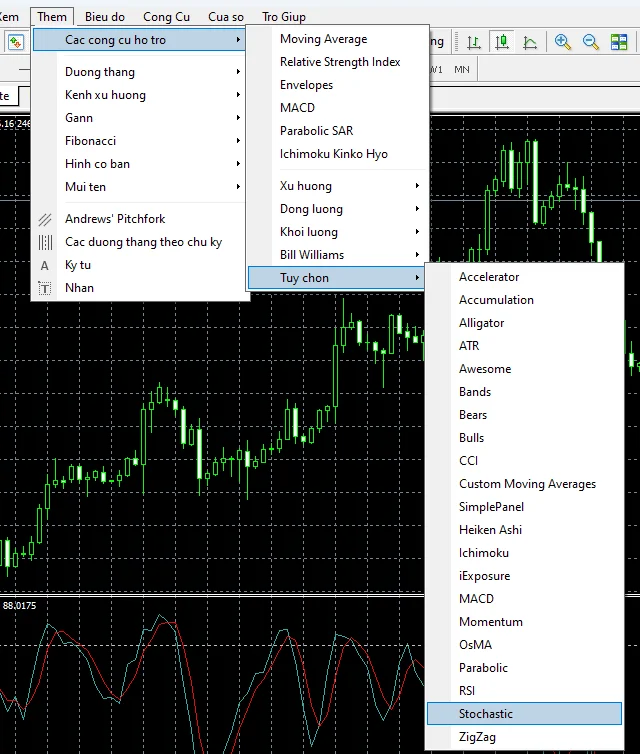
Task: Zoom out the chart view
Action: tap(590, 42)
